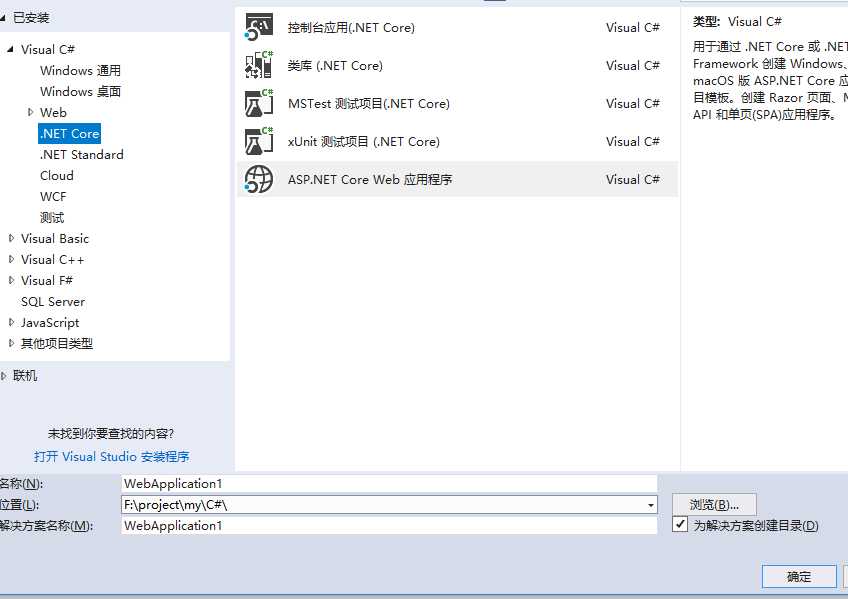Select the .NET Standard category
848x599 pixels.
(81, 155)
